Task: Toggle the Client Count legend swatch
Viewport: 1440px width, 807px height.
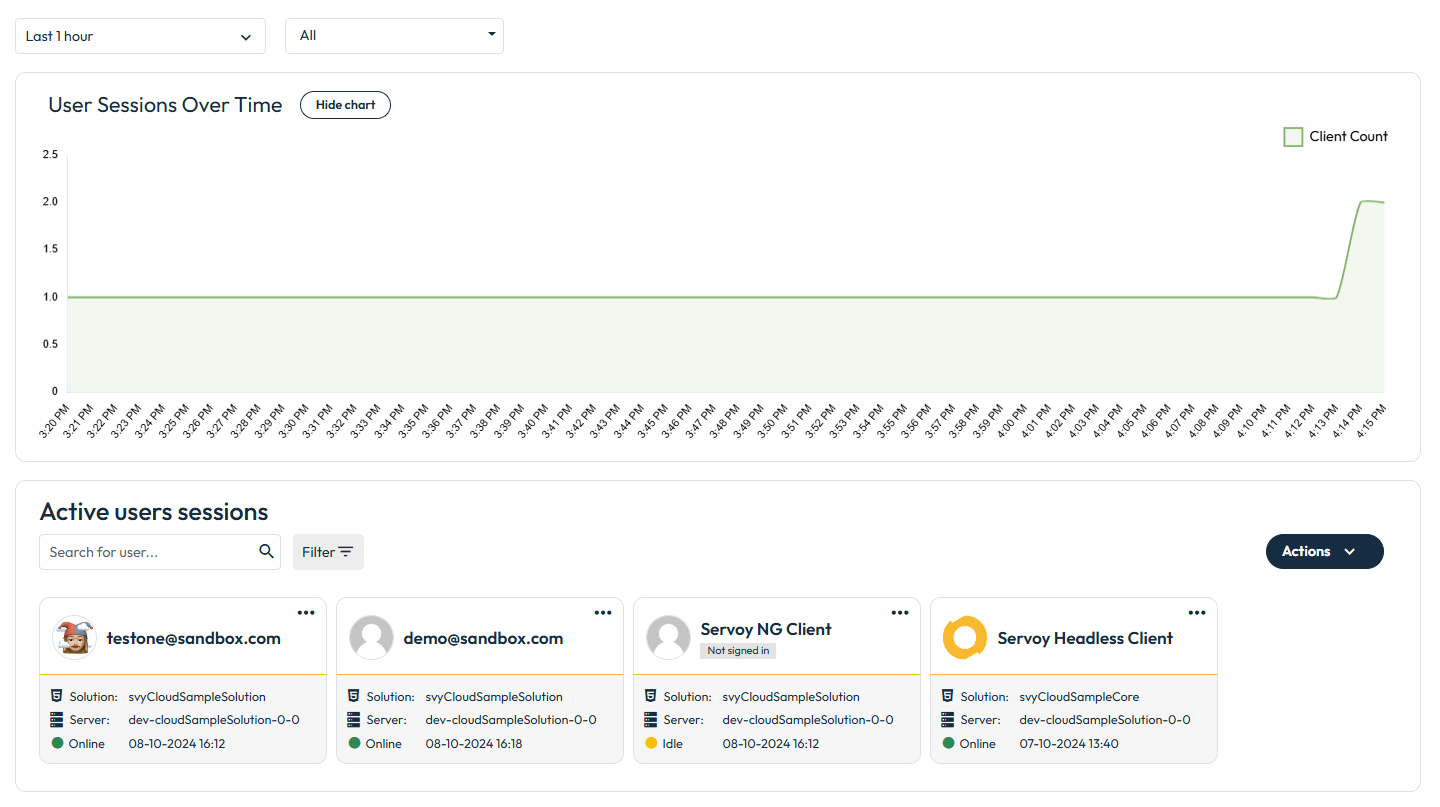Action: (x=1293, y=137)
